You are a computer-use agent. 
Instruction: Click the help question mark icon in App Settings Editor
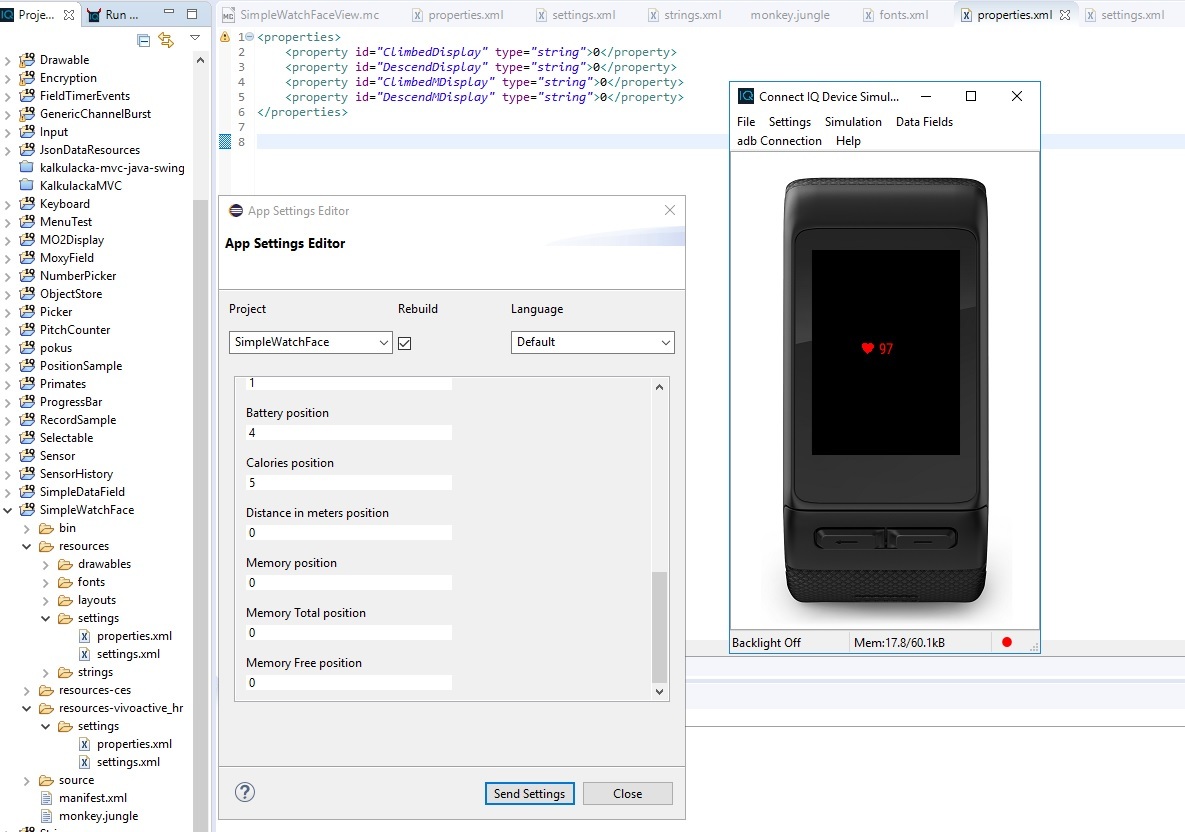tap(245, 792)
